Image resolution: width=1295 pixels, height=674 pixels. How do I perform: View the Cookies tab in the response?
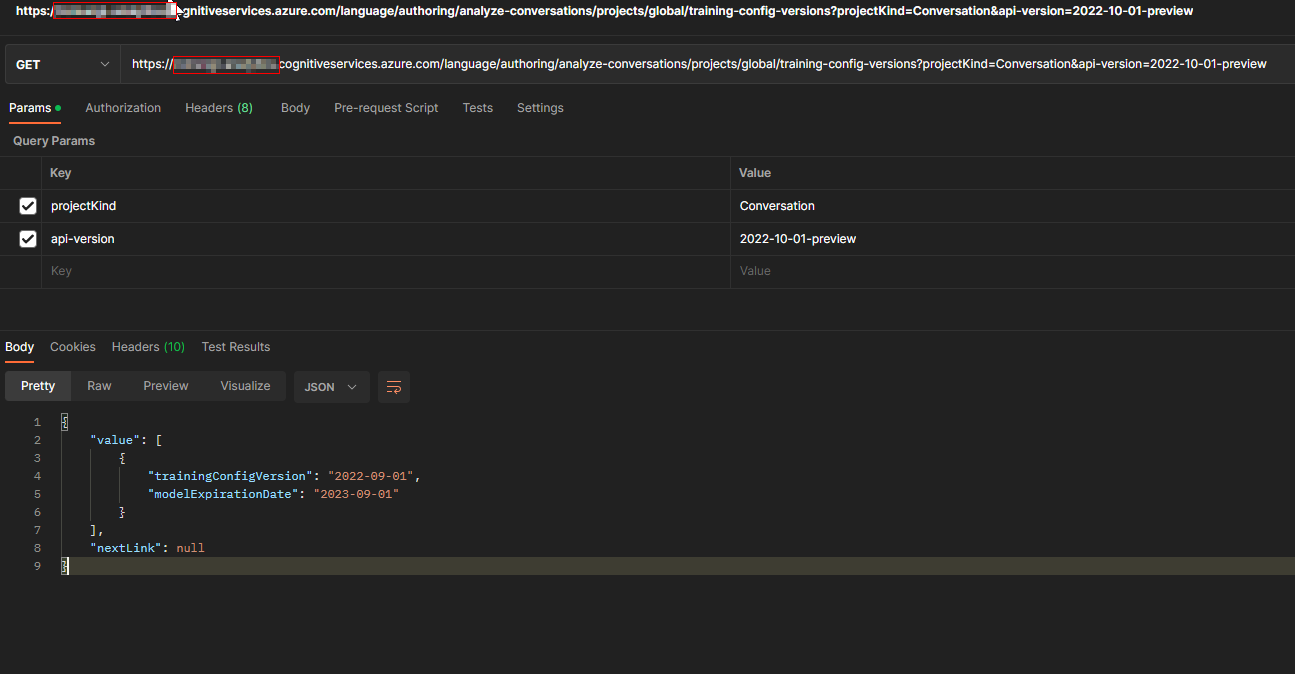tap(72, 346)
